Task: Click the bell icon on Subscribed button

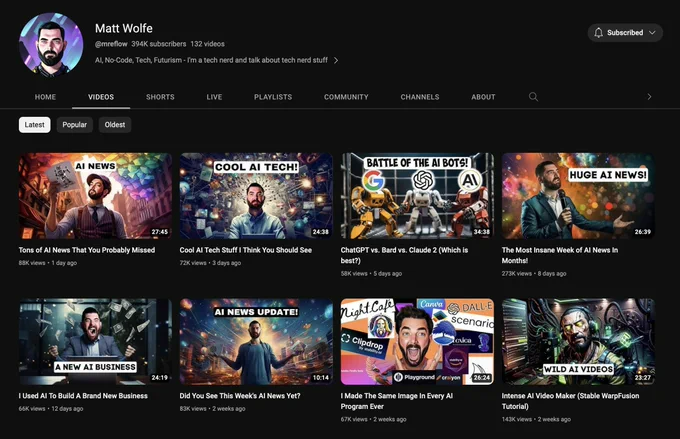Action: (x=598, y=33)
